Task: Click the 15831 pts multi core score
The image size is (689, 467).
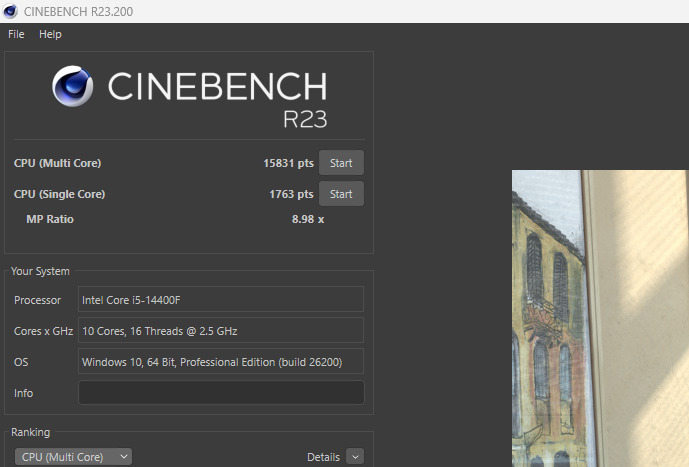Action: tap(288, 163)
